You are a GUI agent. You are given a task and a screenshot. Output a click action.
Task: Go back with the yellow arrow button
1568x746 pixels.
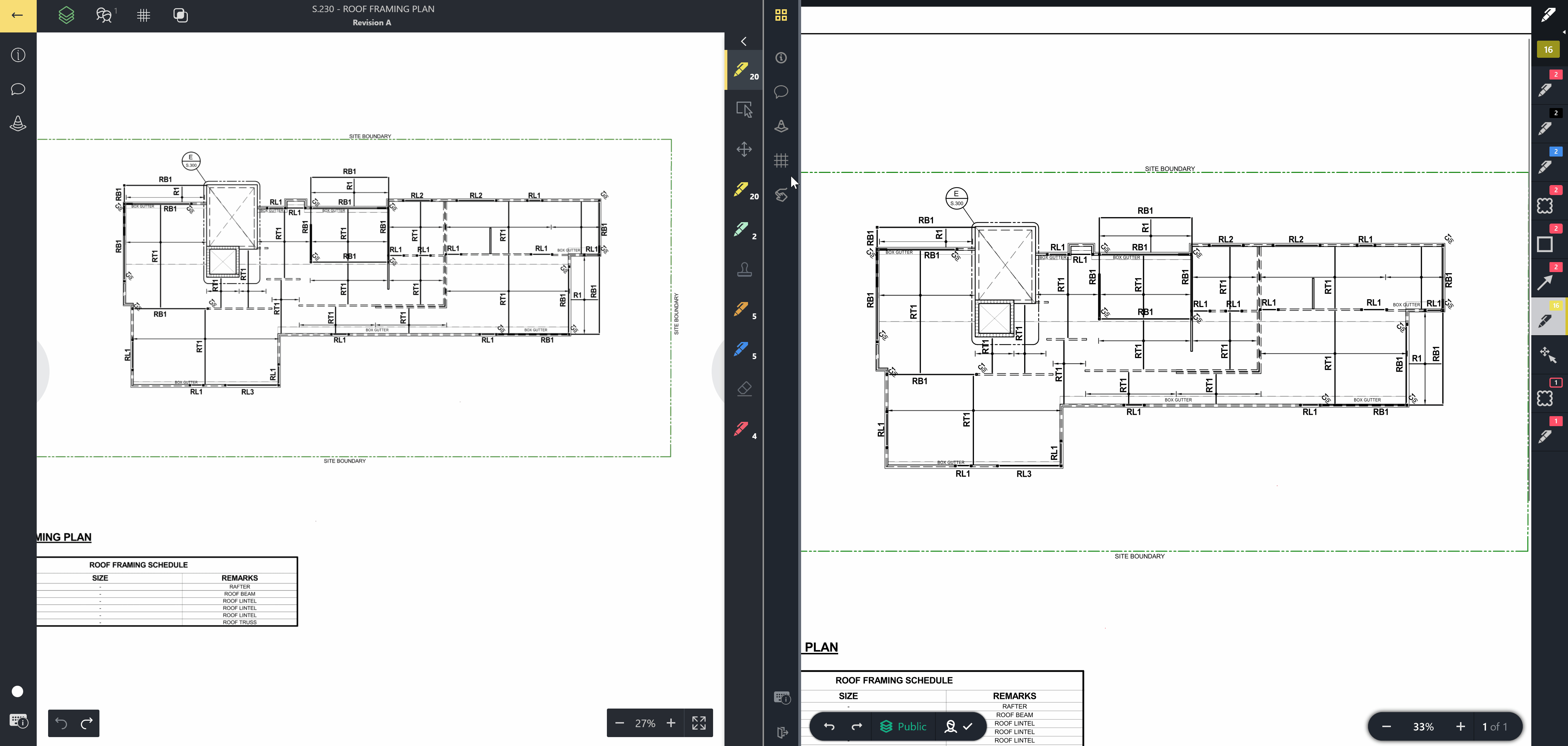[x=18, y=15]
